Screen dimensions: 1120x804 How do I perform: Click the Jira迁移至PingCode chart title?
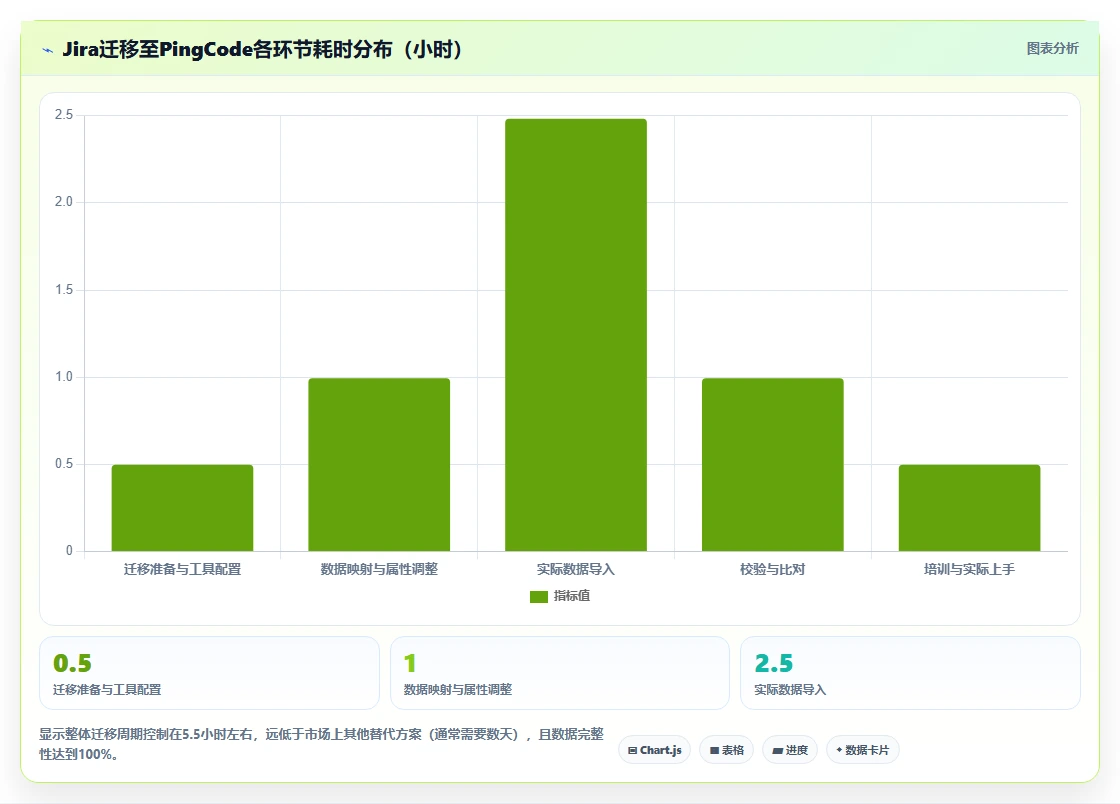(x=262, y=49)
